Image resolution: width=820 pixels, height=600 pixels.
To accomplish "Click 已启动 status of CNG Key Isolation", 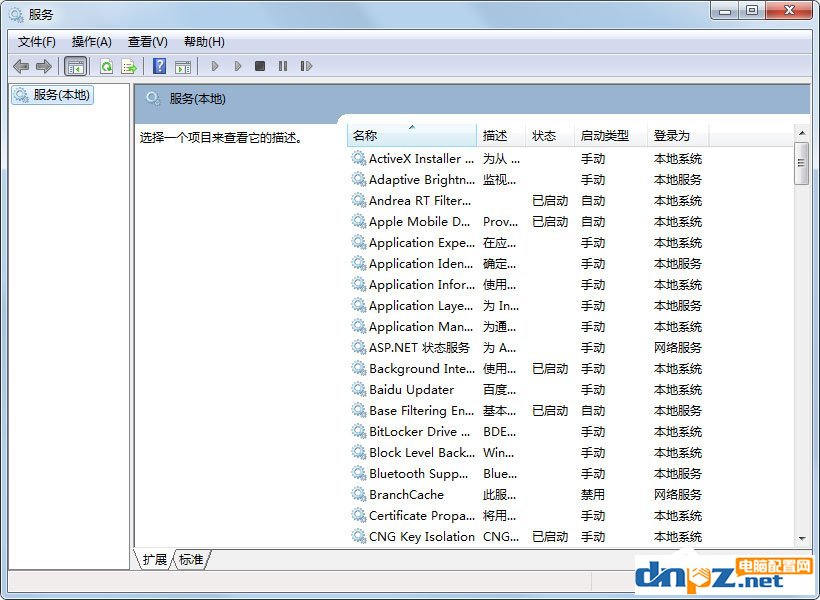I will 550,536.
